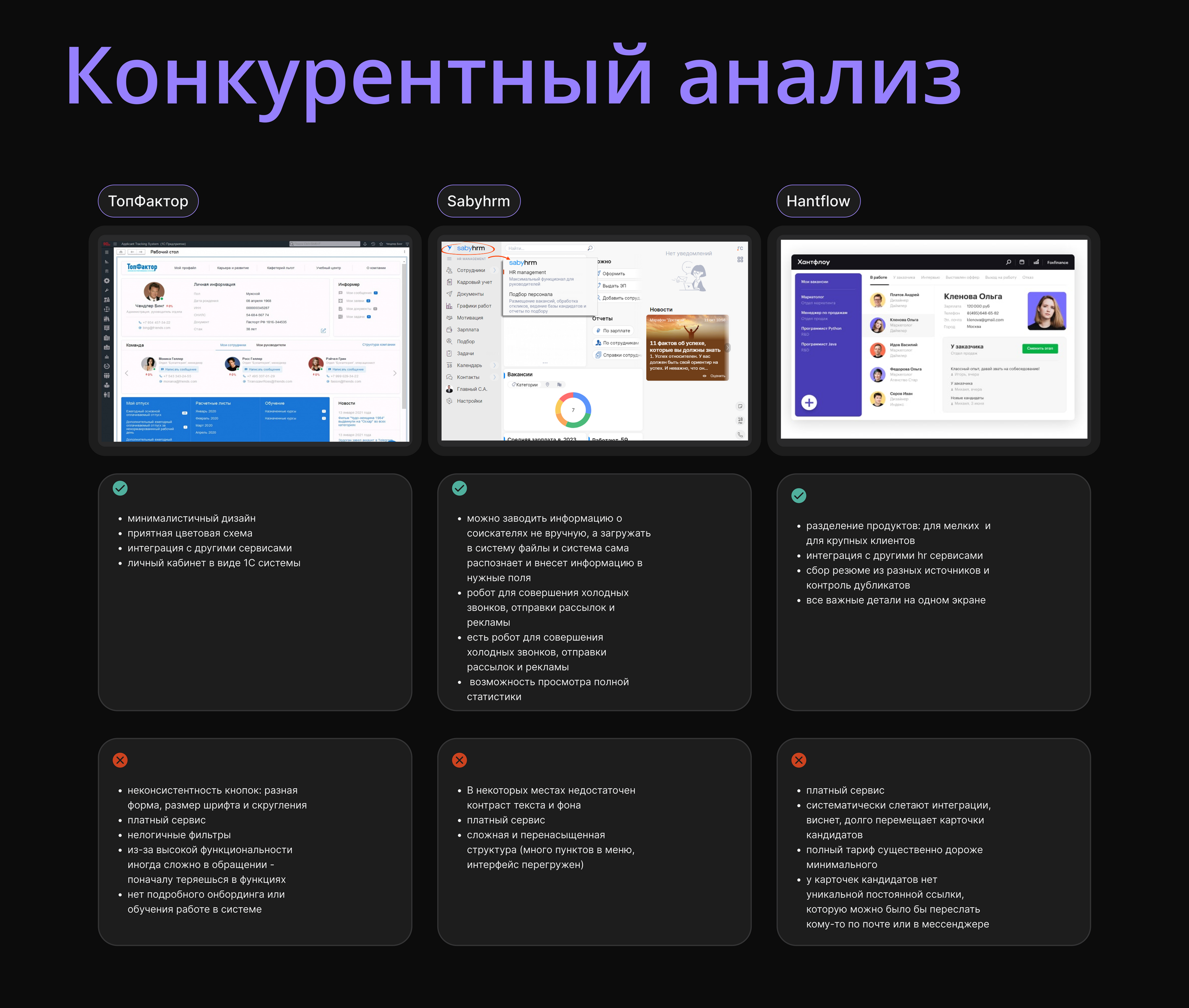Open the Структура компании link
1189x1008 pixels.
pos(378,345)
